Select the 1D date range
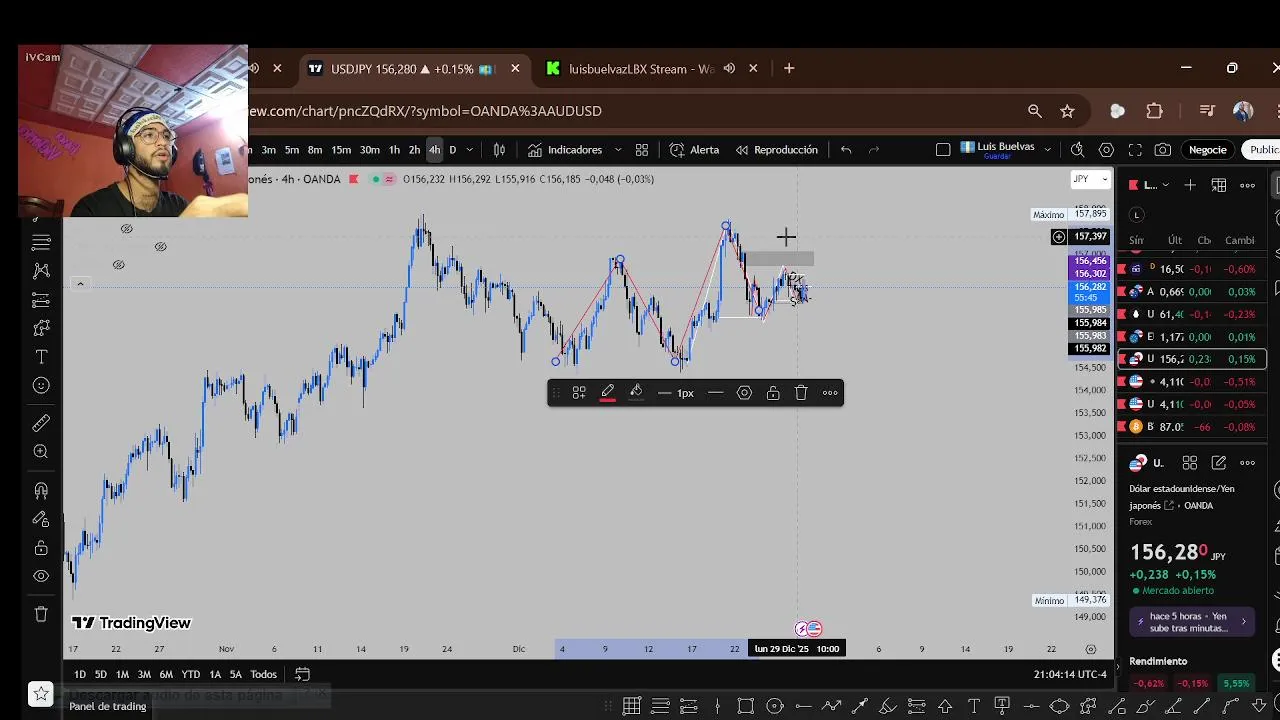 (80, 674)
